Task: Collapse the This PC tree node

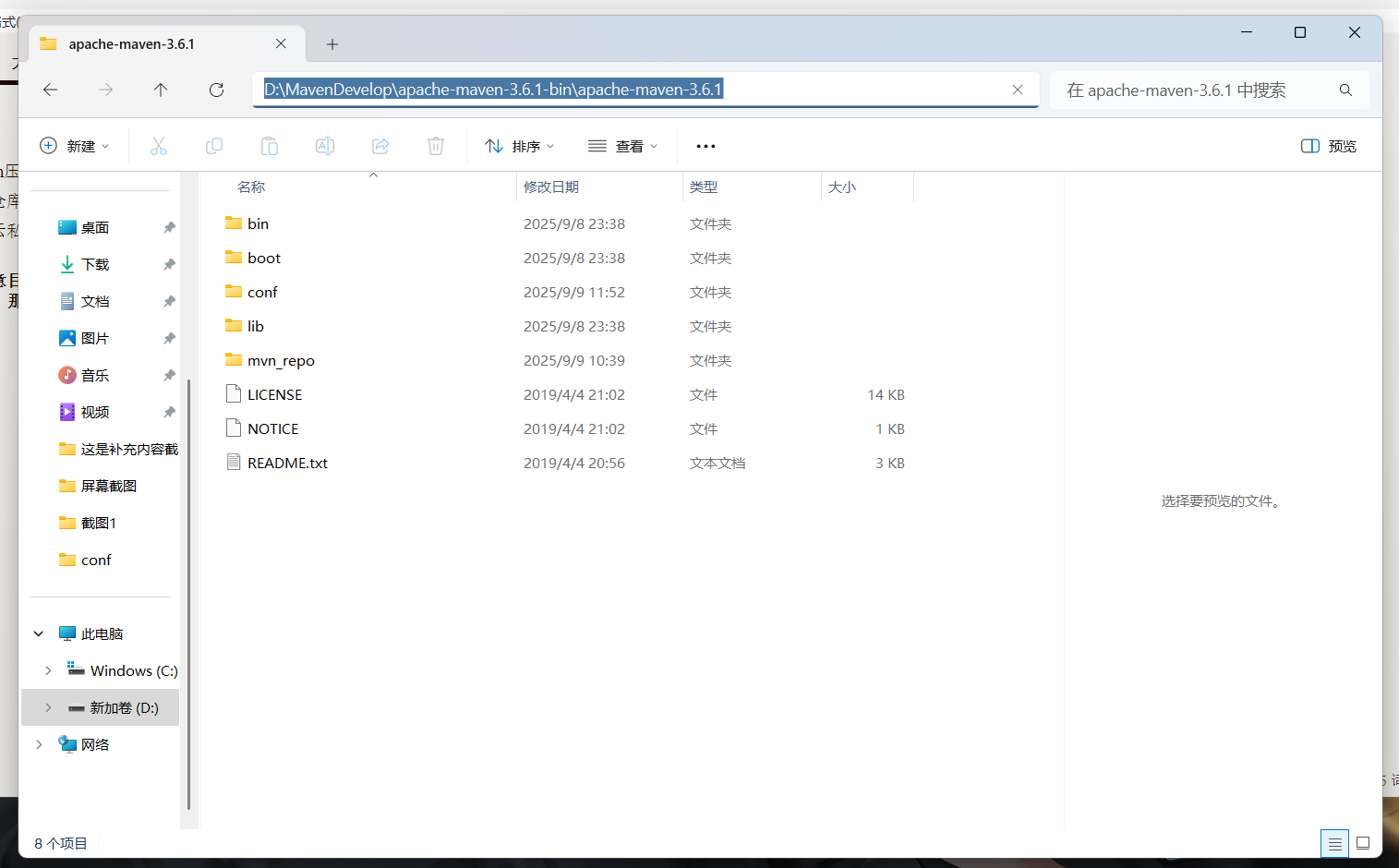Action: pos(39,633)
